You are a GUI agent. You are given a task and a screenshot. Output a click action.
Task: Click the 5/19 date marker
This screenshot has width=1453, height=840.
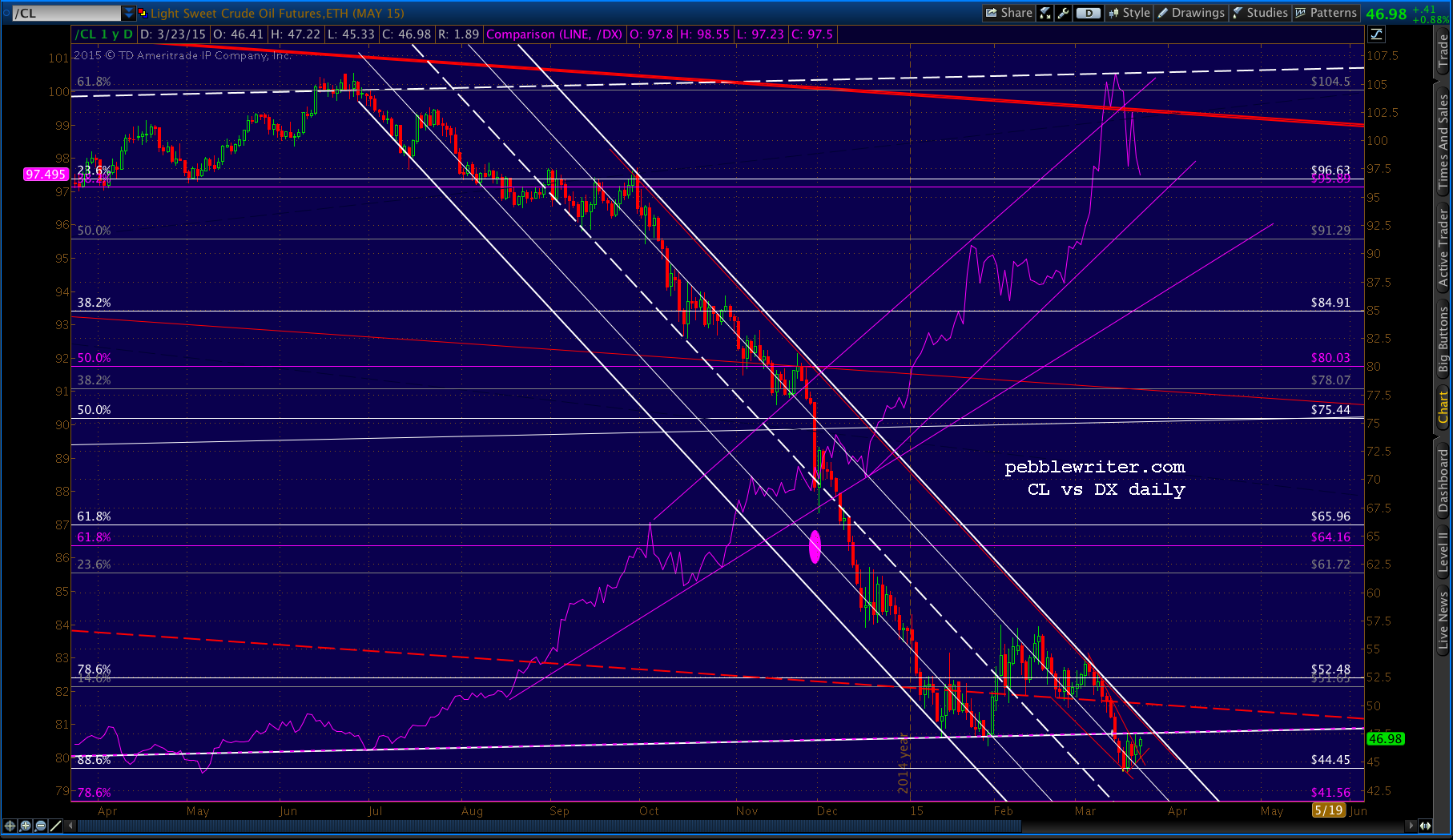point(1328,810)
